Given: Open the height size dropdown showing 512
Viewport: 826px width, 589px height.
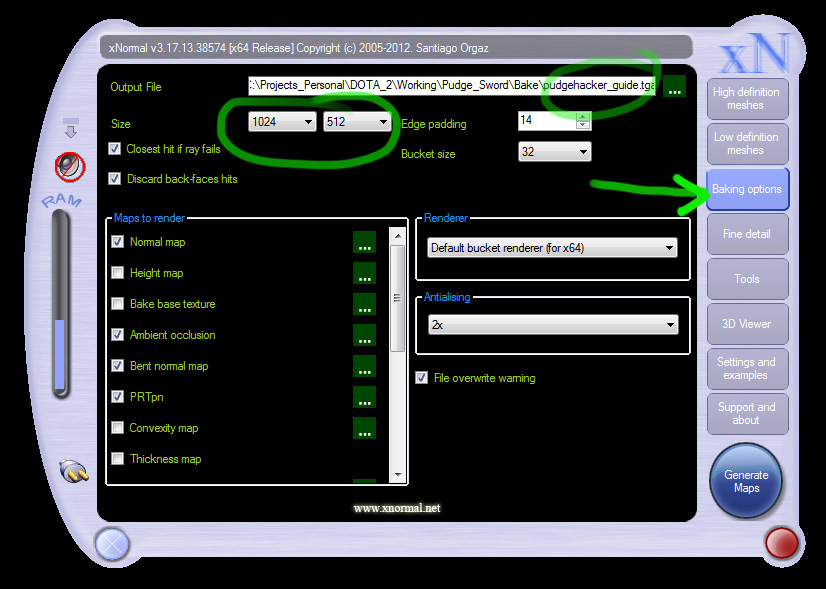Looking at the screenshot, I should pos(357,122).
